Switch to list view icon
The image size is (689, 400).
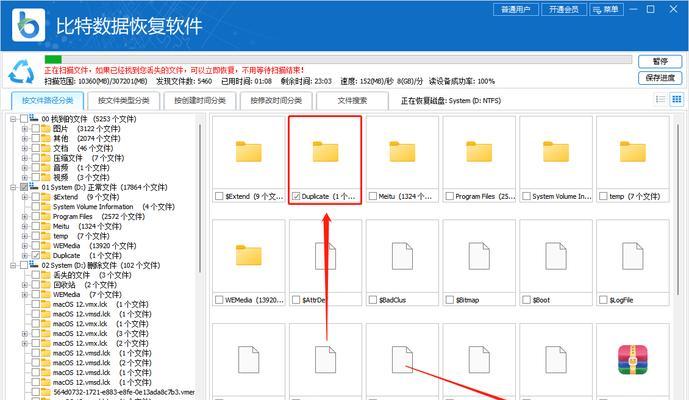[660, 99]
